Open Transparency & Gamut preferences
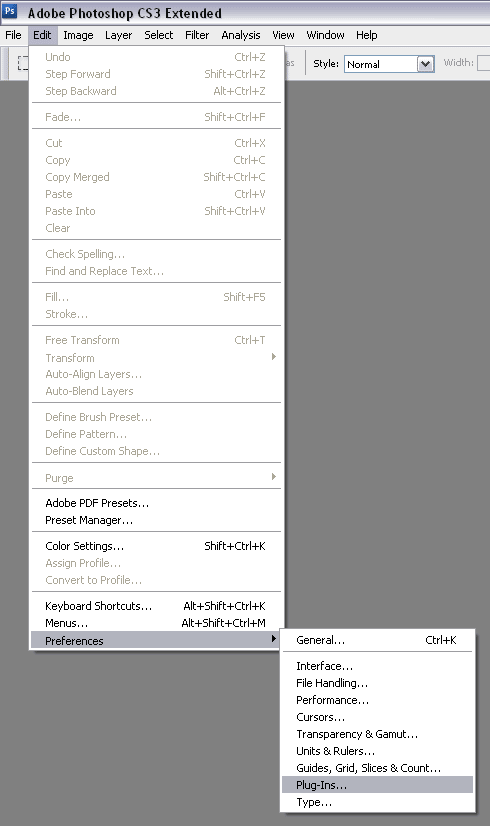 point(377,734)
